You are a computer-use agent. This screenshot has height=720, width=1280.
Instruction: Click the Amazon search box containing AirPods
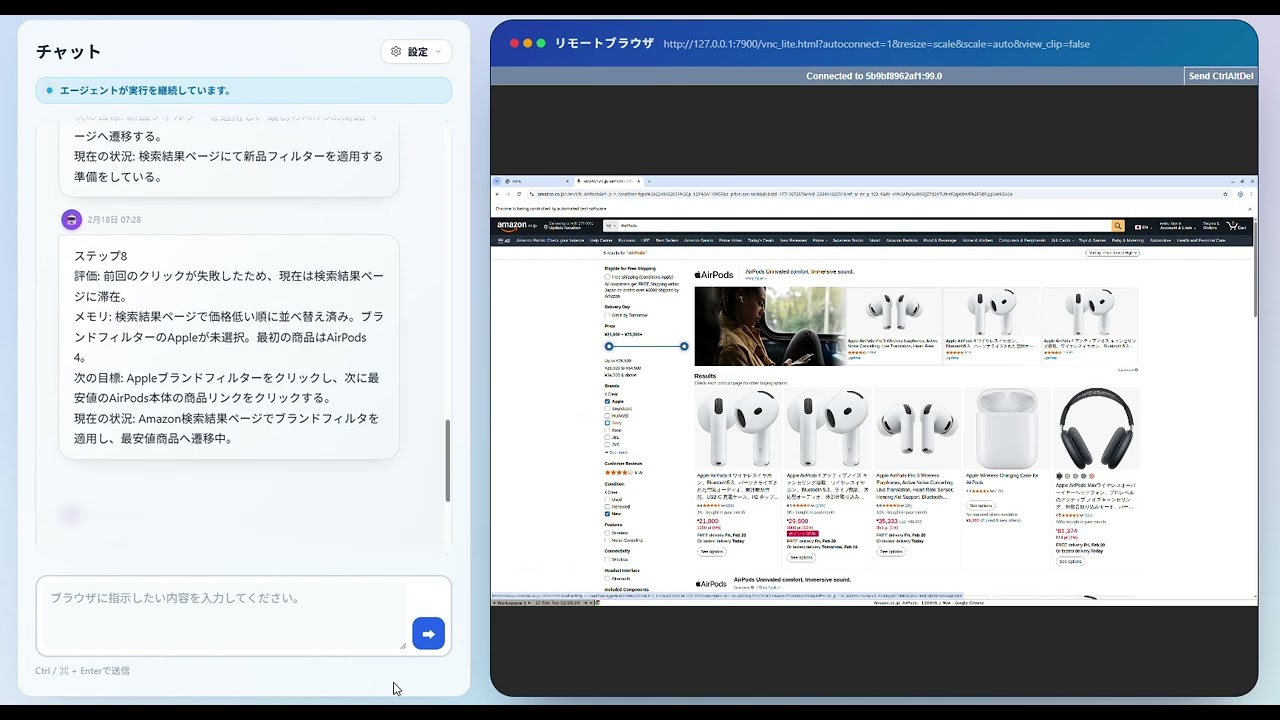tap(864, 226)
